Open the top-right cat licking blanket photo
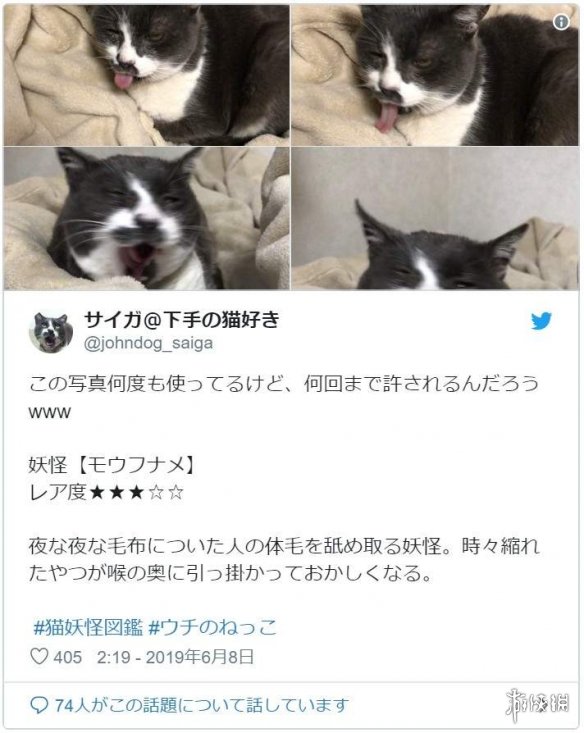Viewport: 584px width, 733px height. (x=435, y=75)
